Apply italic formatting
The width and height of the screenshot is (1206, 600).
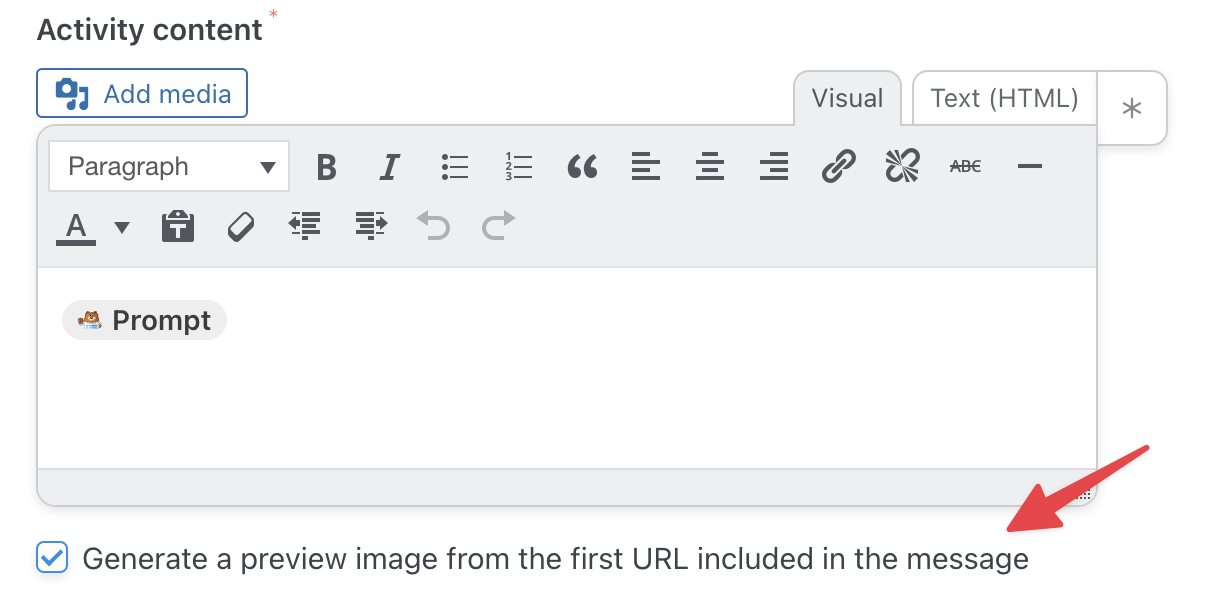coord(390,167)
